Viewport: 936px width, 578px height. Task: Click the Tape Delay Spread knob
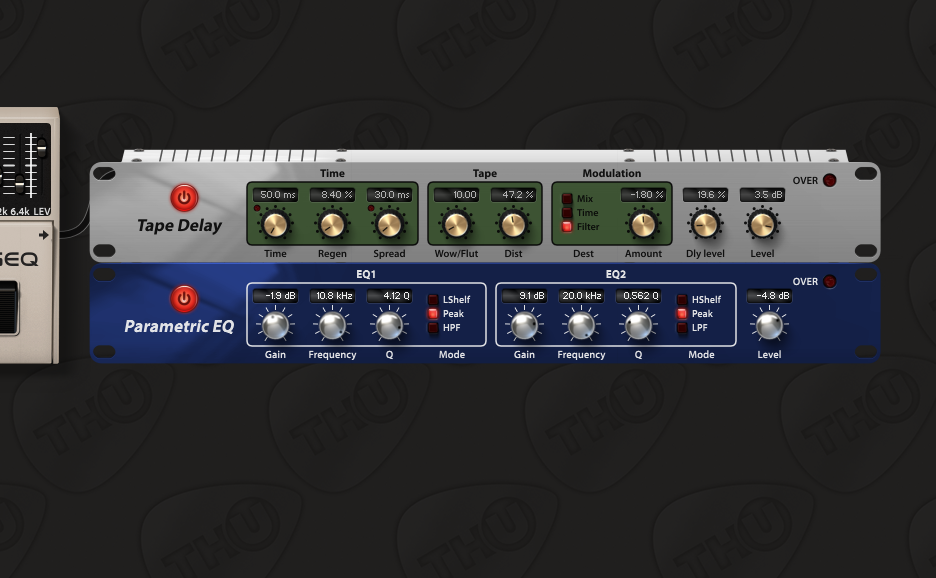click(x=389, y=225)
